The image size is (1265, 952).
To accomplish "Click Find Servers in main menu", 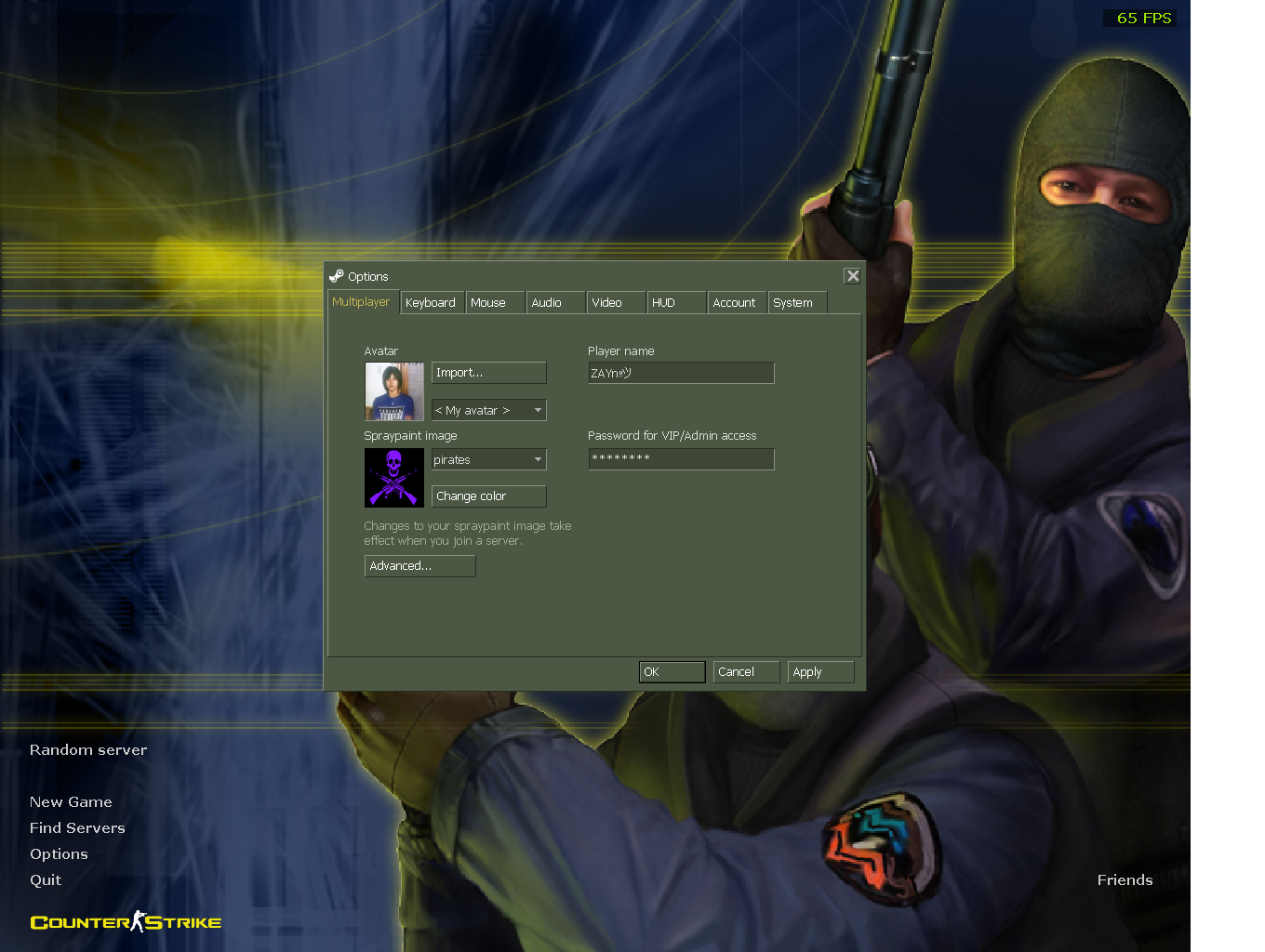I will pos(77,828).
